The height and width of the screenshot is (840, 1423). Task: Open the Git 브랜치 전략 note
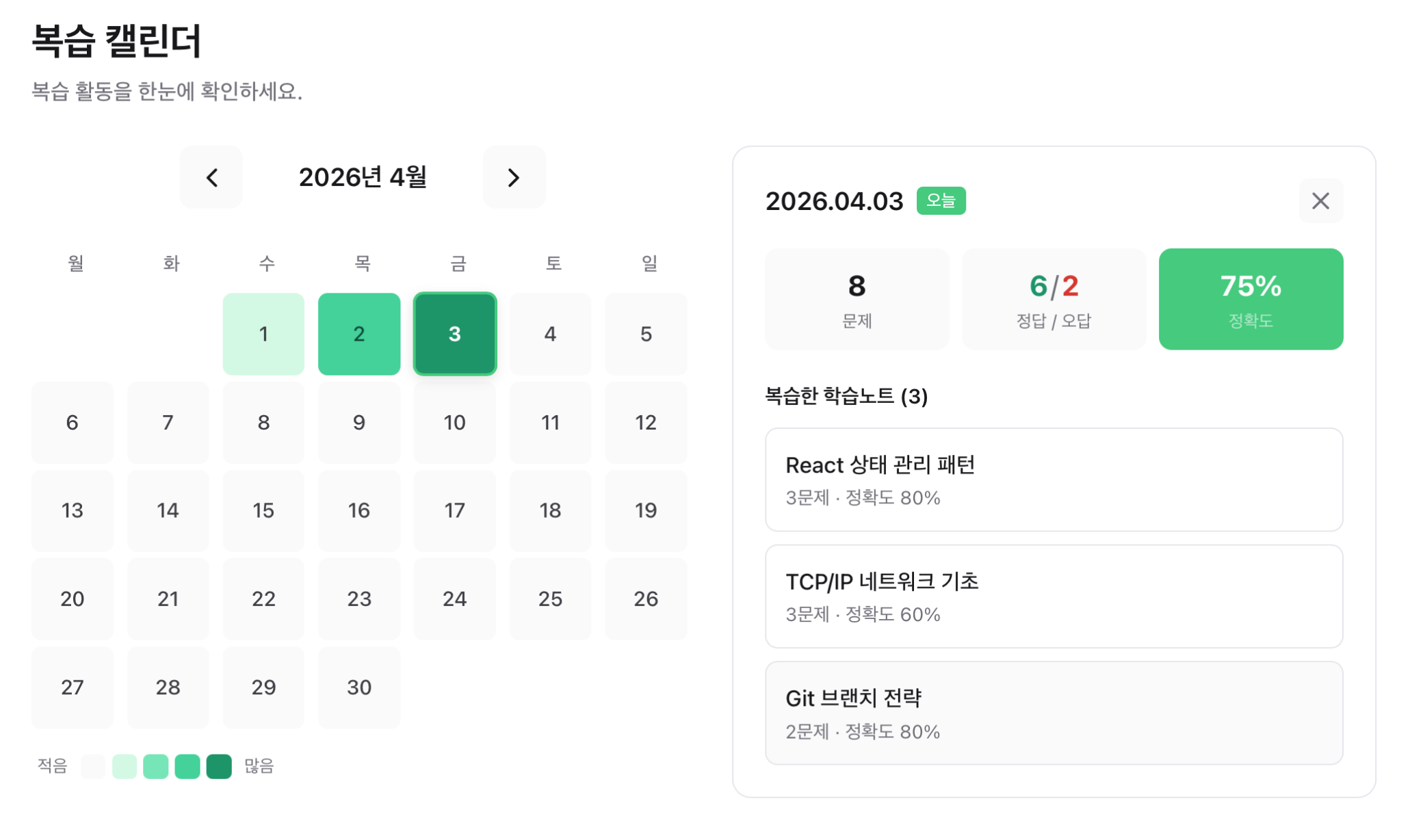pos(1054,713)
